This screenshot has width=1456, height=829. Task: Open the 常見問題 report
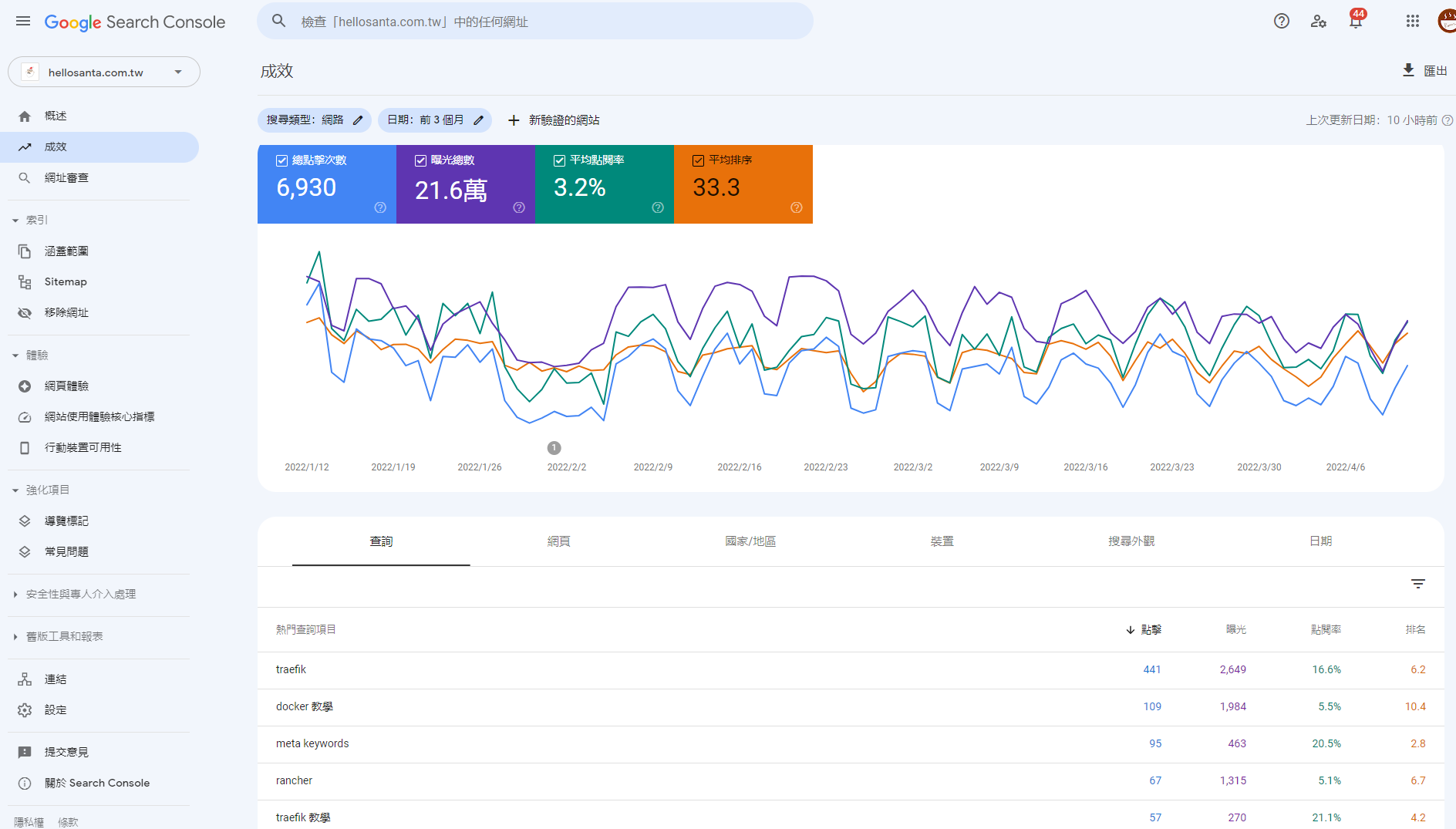coord(99,552)
